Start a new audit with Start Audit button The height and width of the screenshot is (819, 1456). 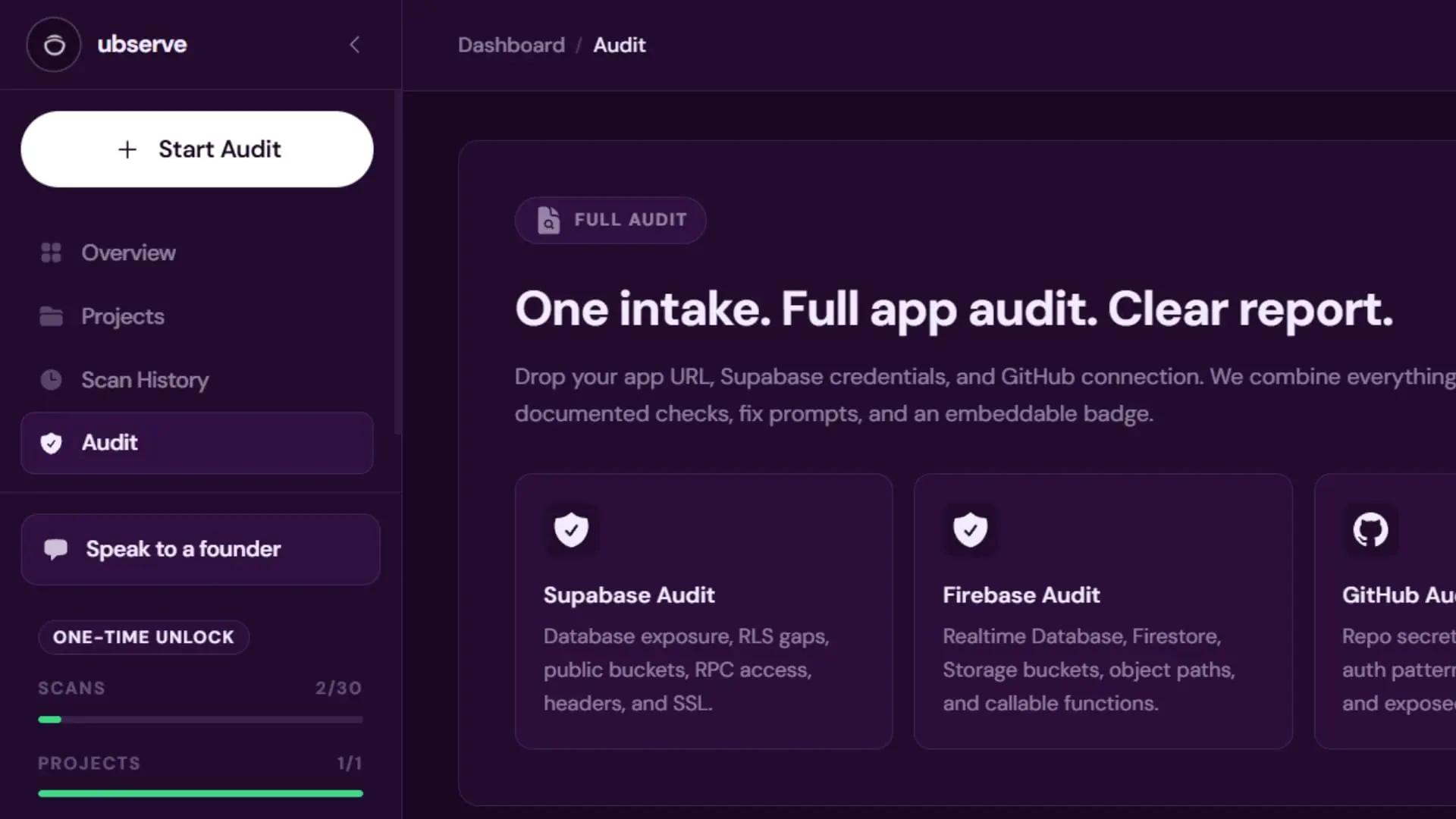[x=197, y=149]
